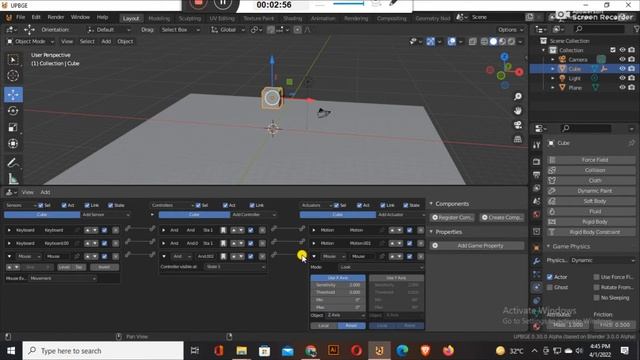
Task: Select the Annotate pencil tool
Action: tap(13, 162)
